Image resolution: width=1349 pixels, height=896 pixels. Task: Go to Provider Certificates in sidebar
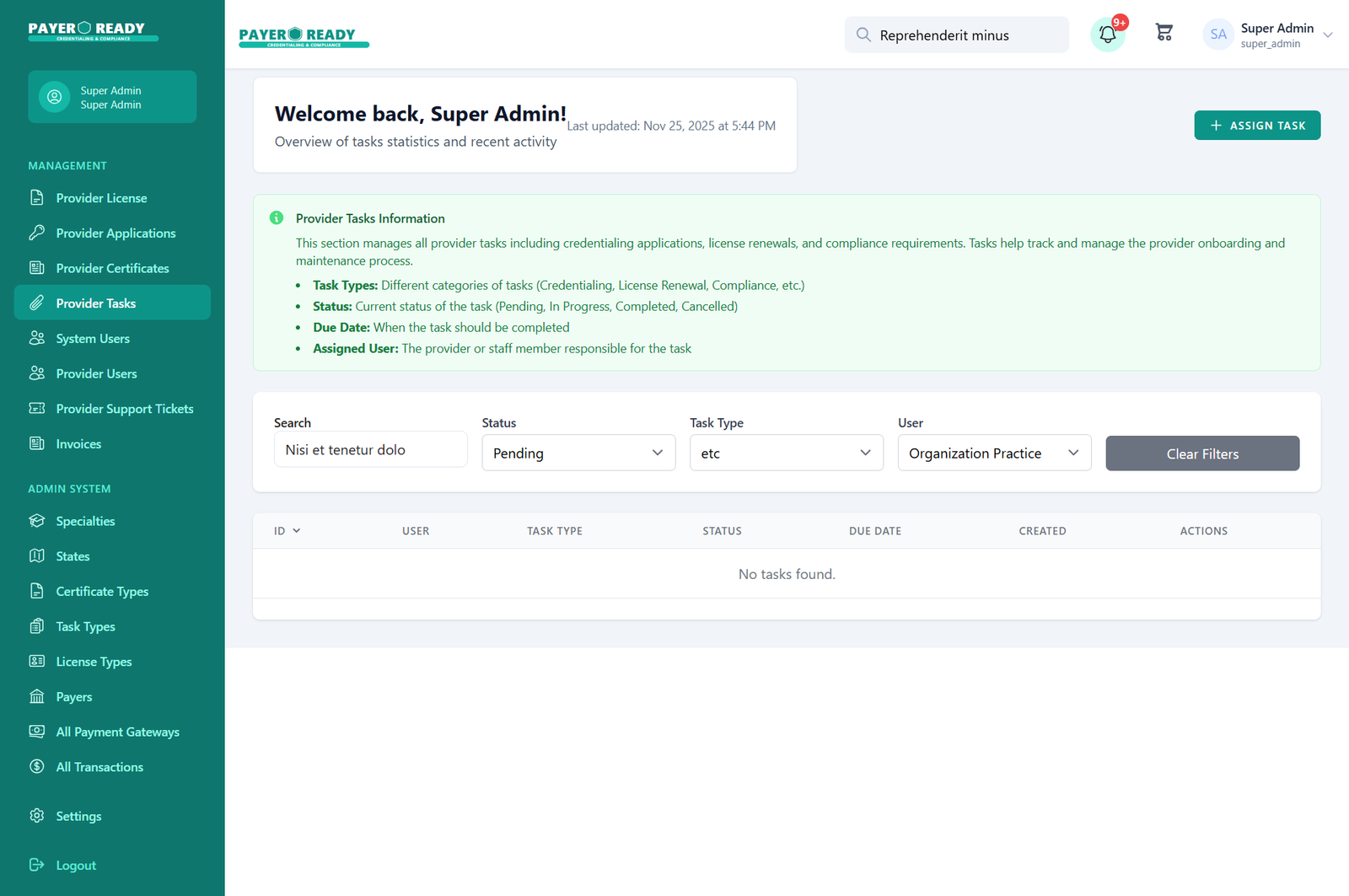pyautogui.click(x=112, y=268)
